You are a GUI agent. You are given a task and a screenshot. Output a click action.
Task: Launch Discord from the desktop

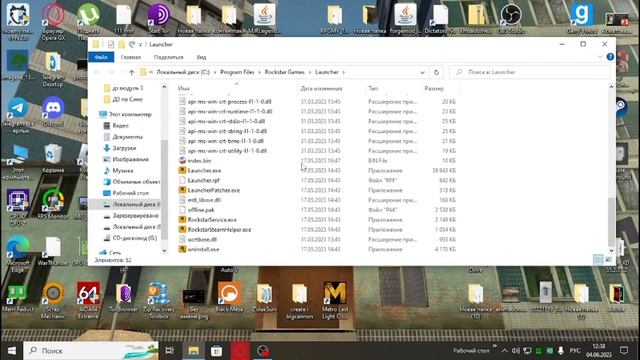tap(53, 111)
